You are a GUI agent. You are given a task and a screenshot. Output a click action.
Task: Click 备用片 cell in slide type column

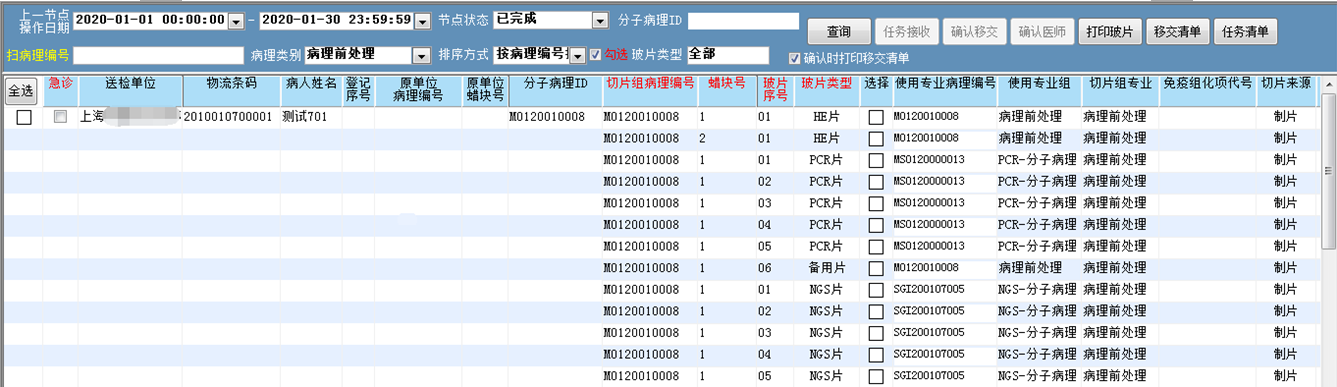[827, 268]
